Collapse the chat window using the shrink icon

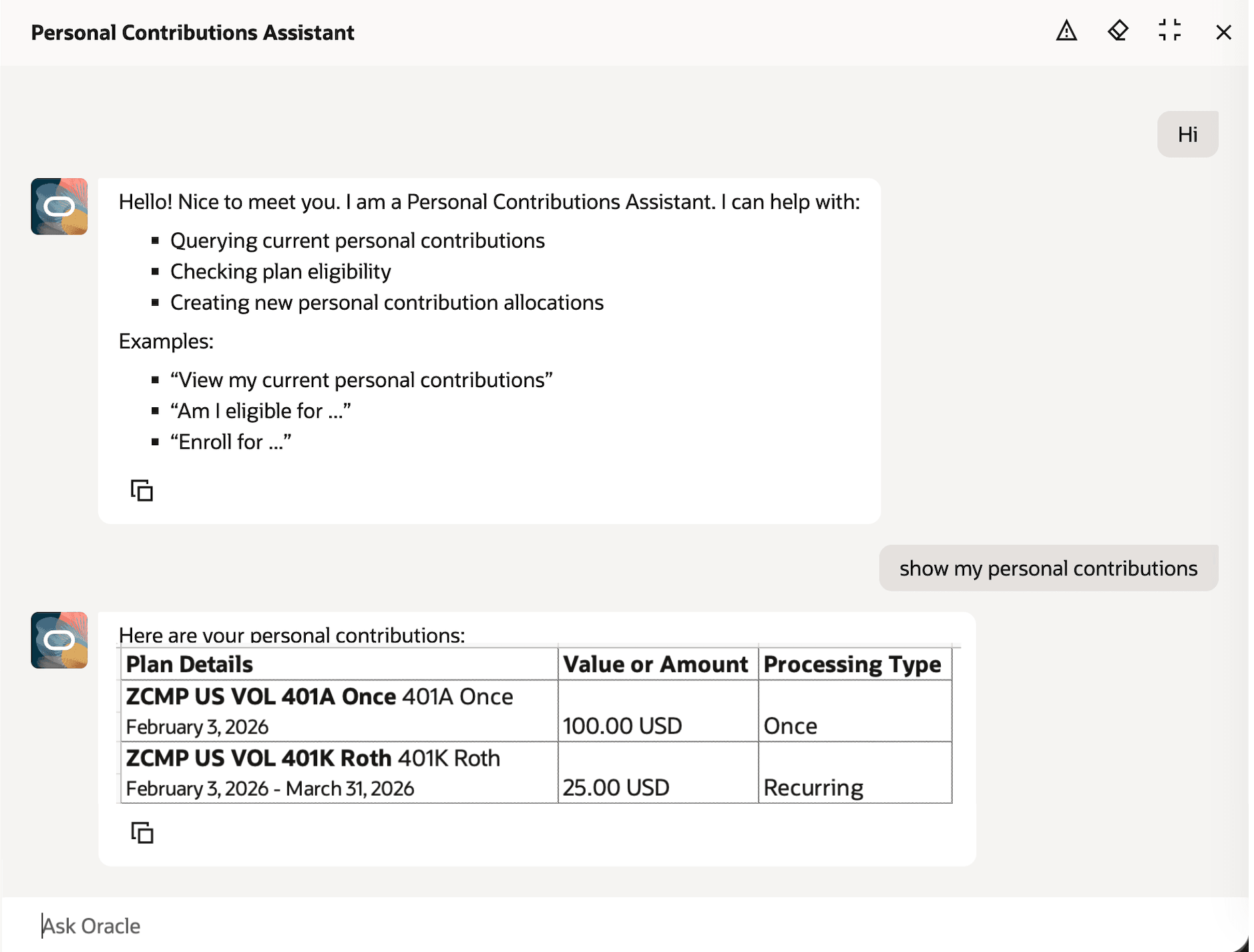tap(1171, 31)
